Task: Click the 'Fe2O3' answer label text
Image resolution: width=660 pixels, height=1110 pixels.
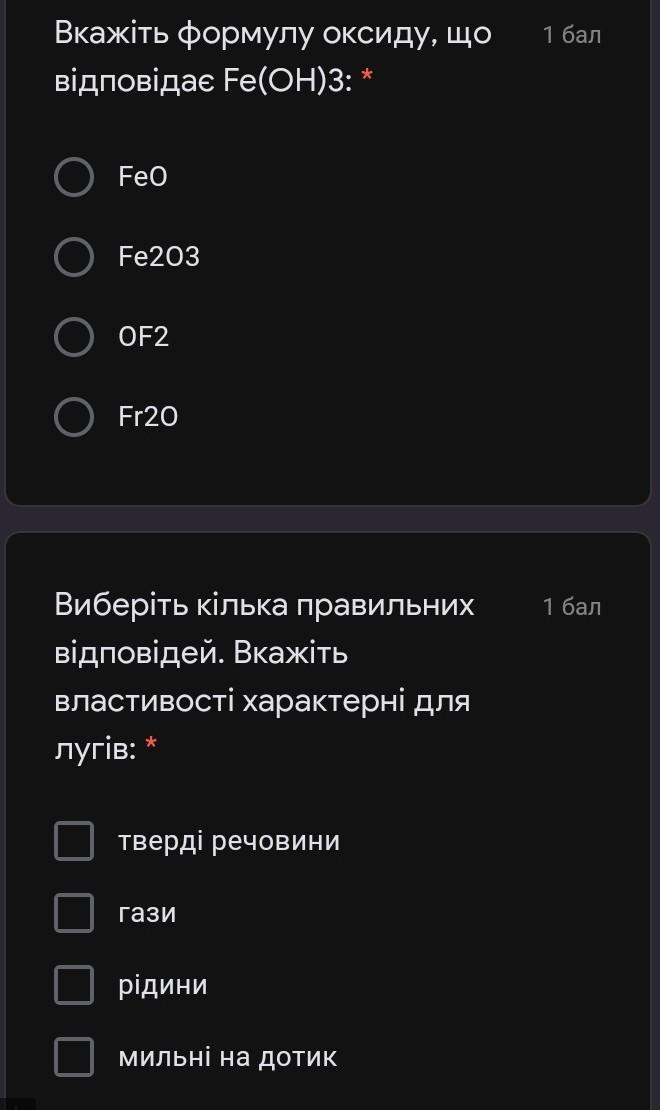Action: pos(159,257)
